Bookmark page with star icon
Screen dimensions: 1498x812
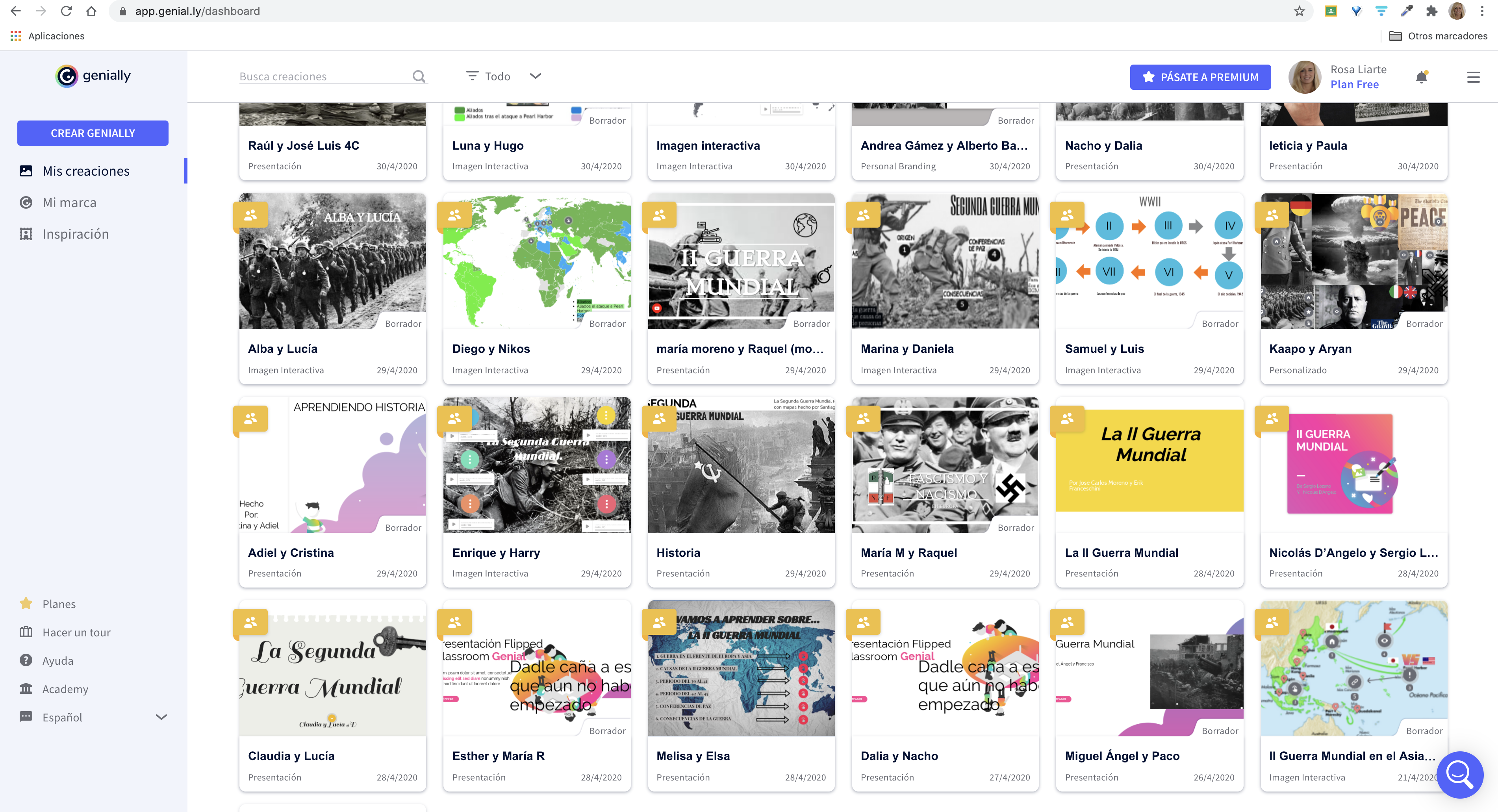pos(1299,11)
